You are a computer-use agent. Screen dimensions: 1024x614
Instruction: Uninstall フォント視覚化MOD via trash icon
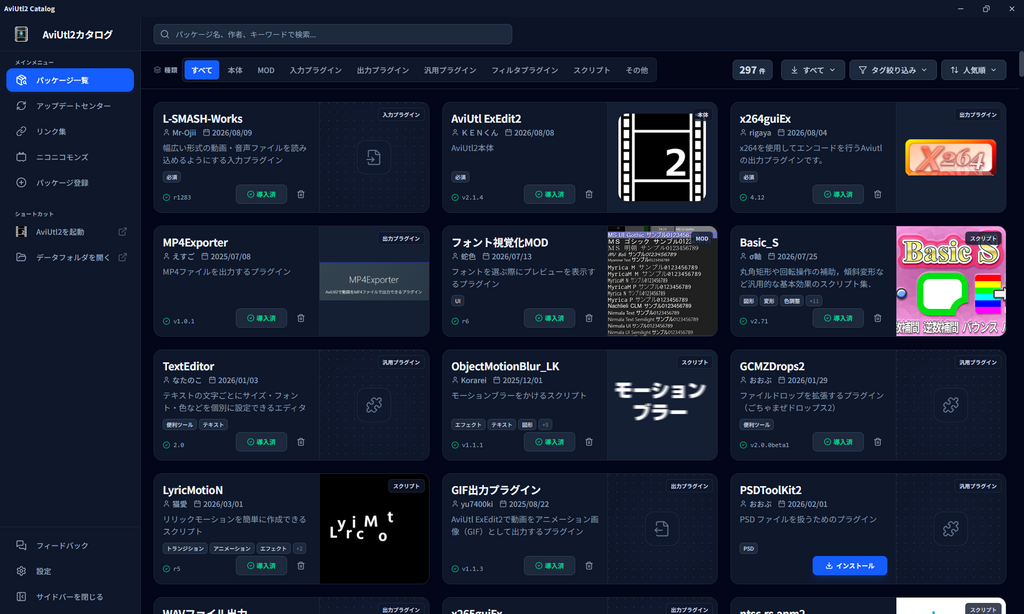coord(589,318)
